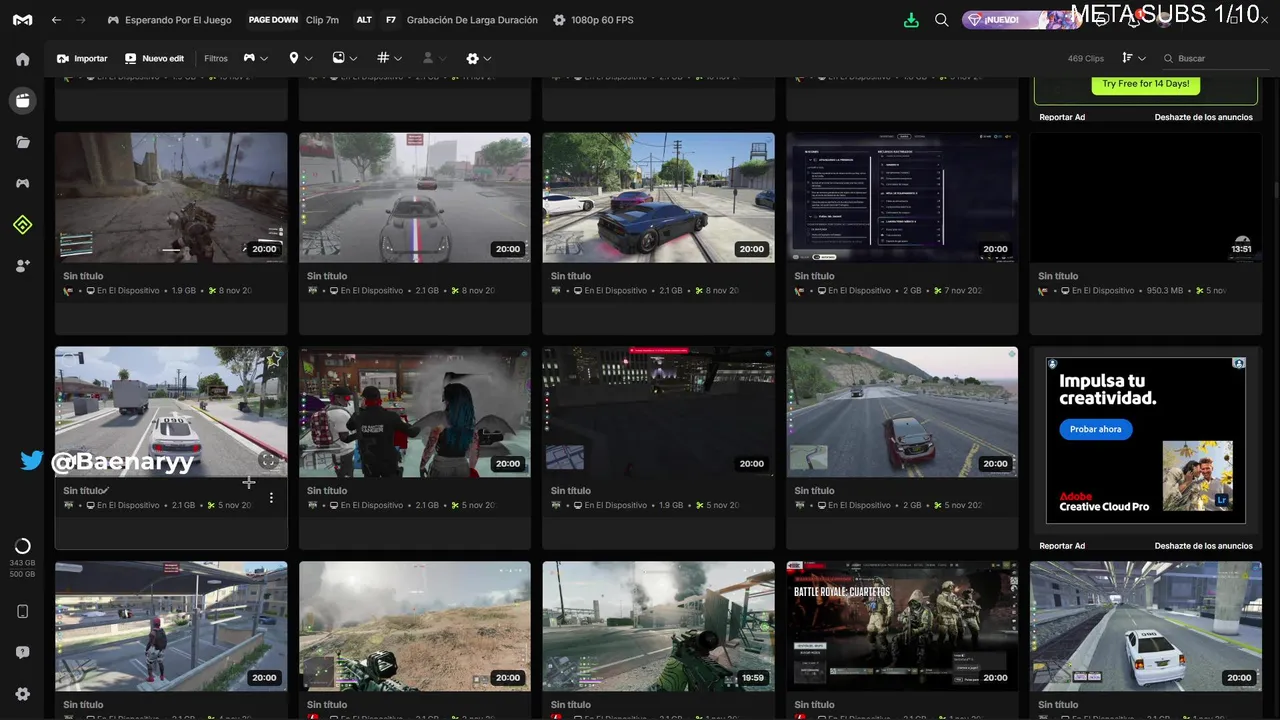Open the dark 13:51 clip thumbnail
1280x720 pixels.
point(1145,197)
